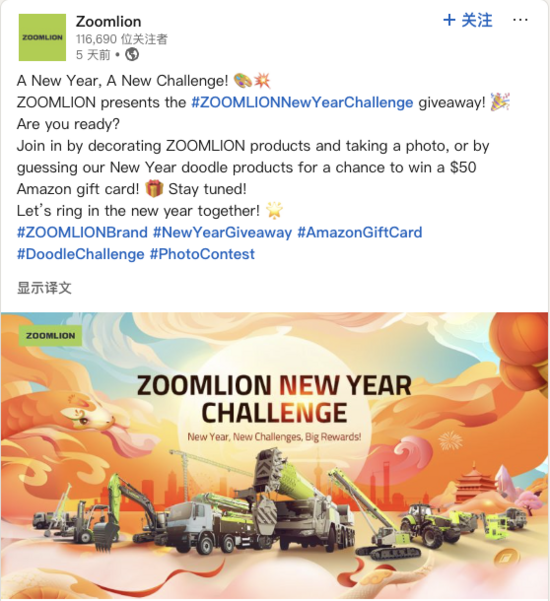Open the New Year Challenge banner image
The height and width of the screenshot is (601, 550).
pyautogui.click(x=274, y=456)
